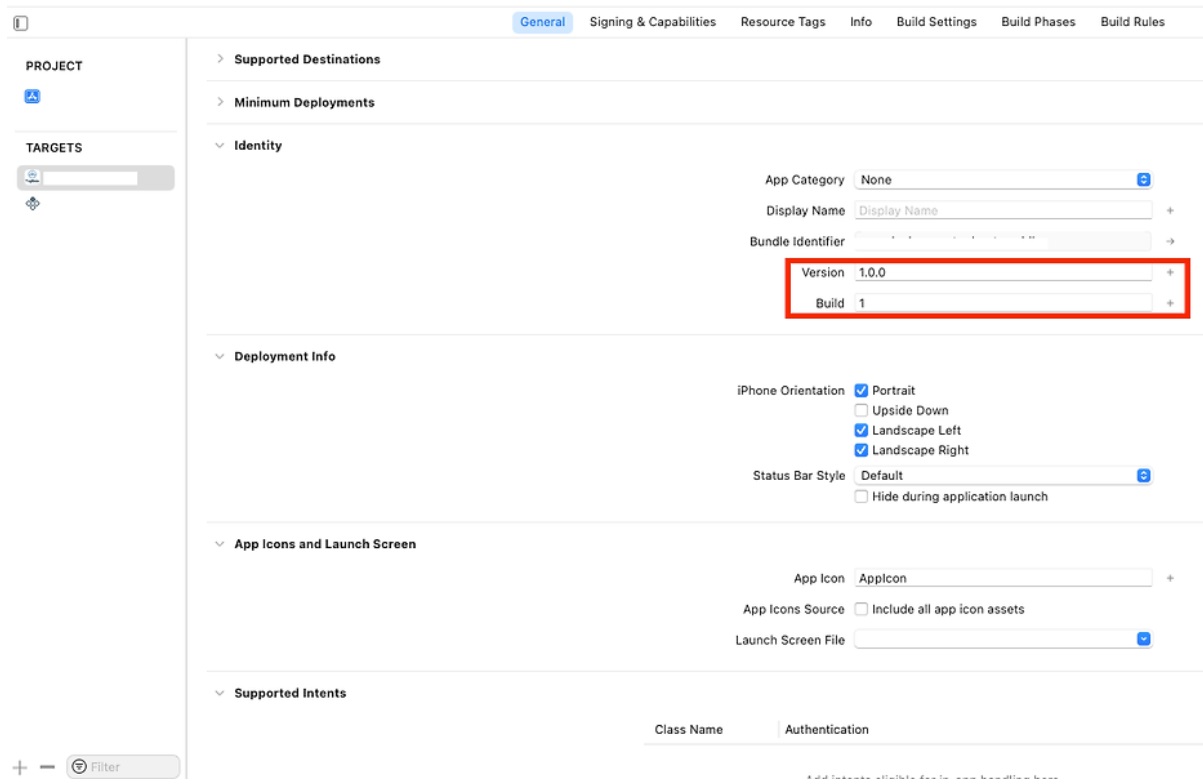1203x784 pixels.
Task: Uncheck the Landscape Left checkbox
Action: [x=862, y=430]
